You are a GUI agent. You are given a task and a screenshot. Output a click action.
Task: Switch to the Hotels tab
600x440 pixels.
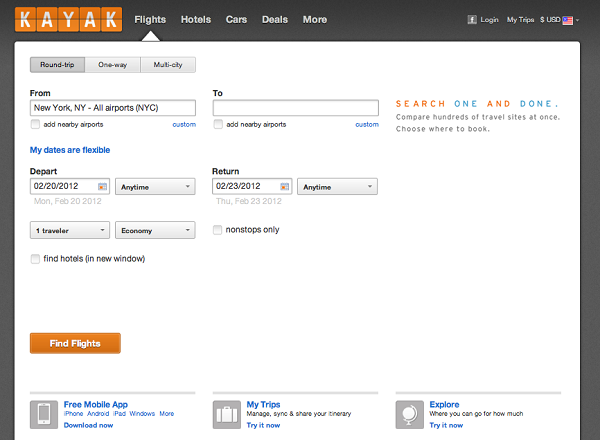point(196,20)
